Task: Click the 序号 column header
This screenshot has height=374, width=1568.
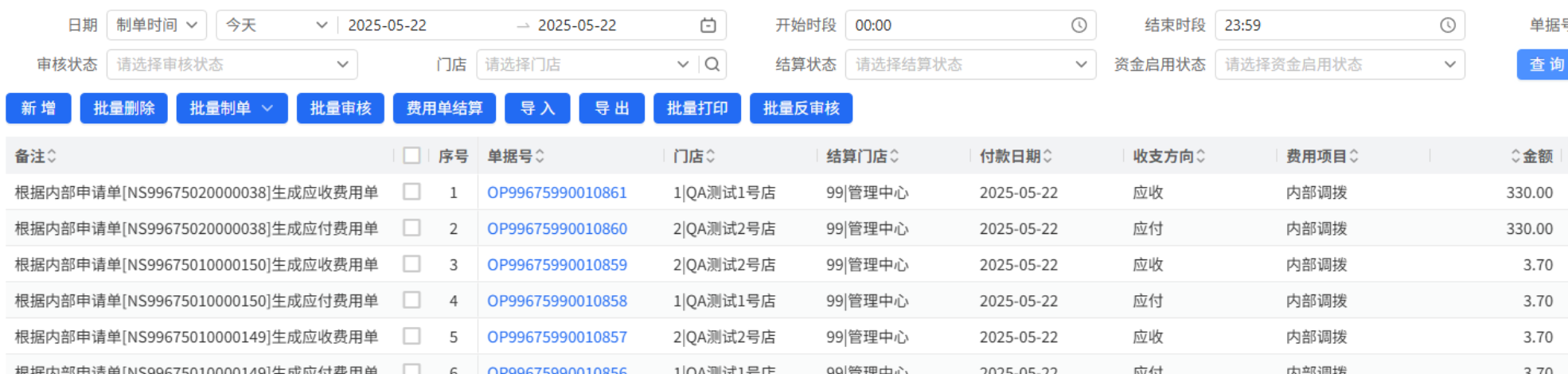Action: pos(453,156)
